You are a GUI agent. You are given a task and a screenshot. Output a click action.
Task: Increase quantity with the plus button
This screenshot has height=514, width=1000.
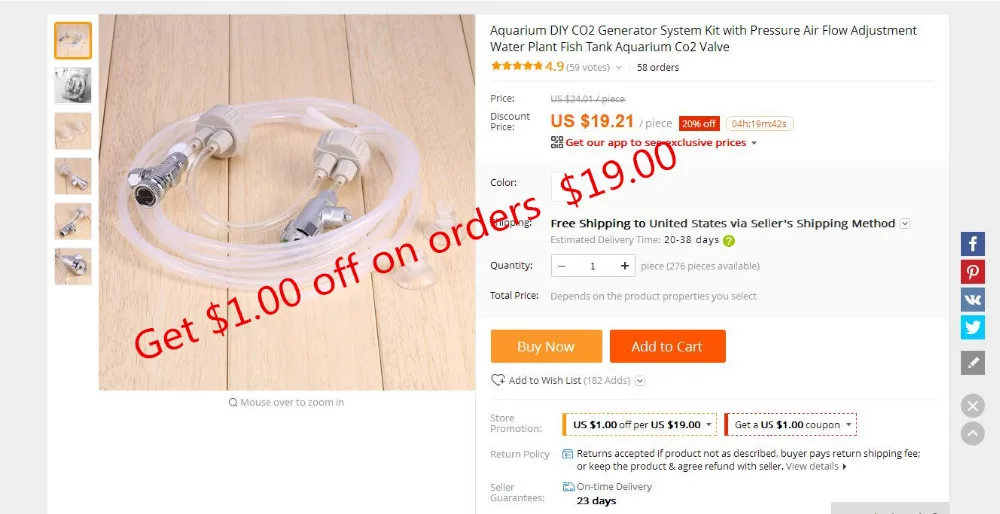pos(624,266)
